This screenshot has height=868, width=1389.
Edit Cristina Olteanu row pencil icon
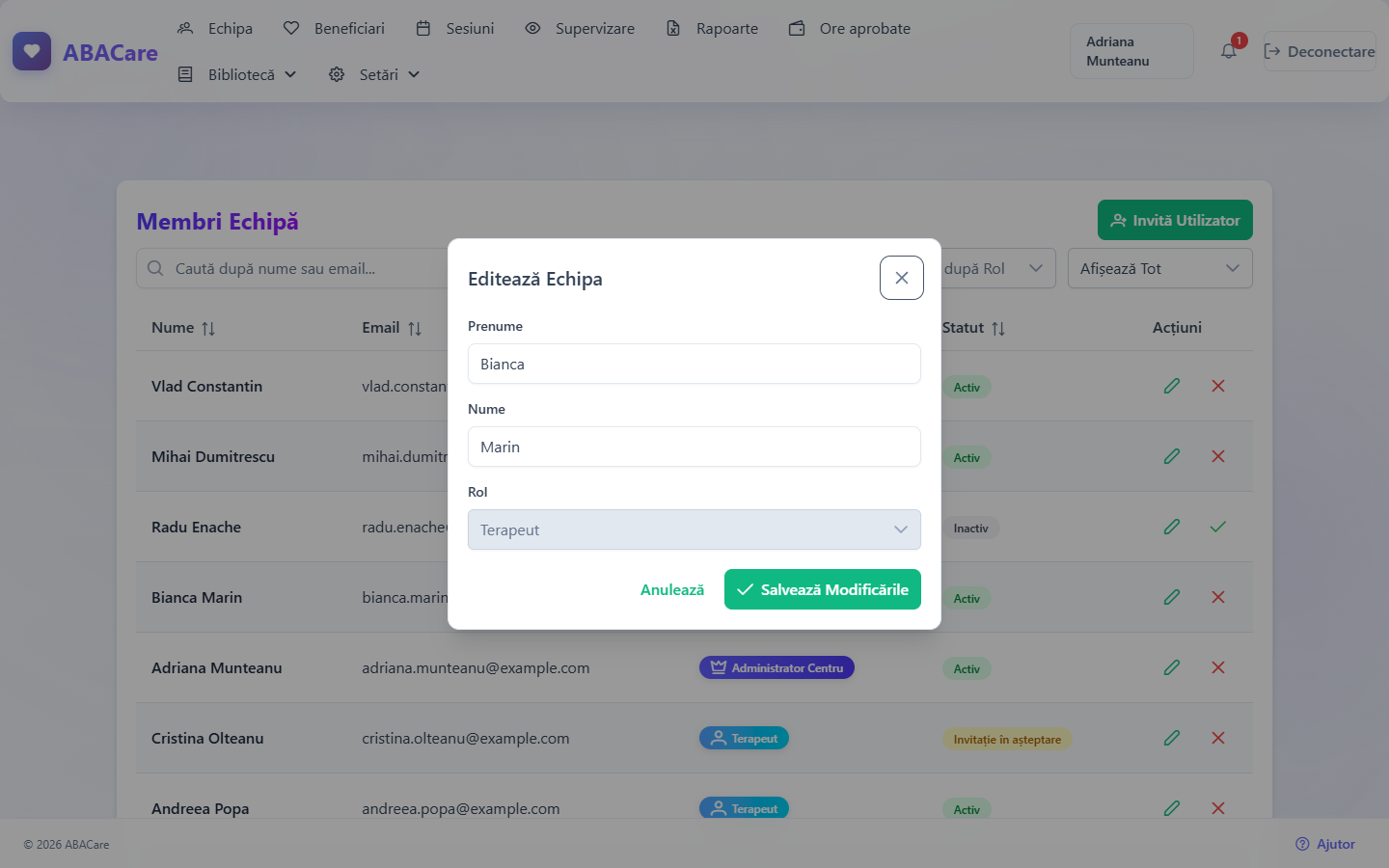point(1172,738)
